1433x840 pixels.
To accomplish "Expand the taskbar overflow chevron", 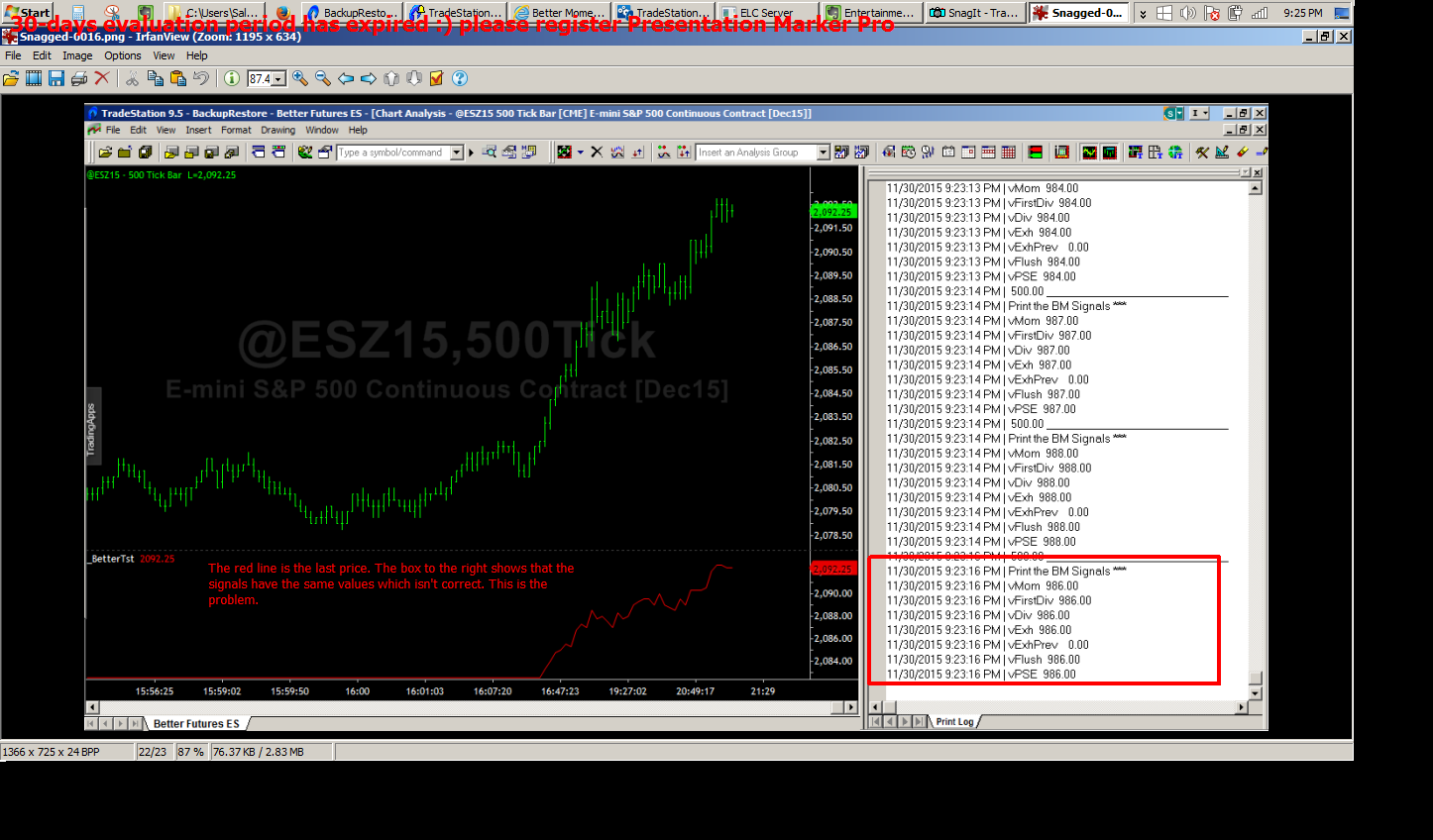I will (x=1143, y=14).
